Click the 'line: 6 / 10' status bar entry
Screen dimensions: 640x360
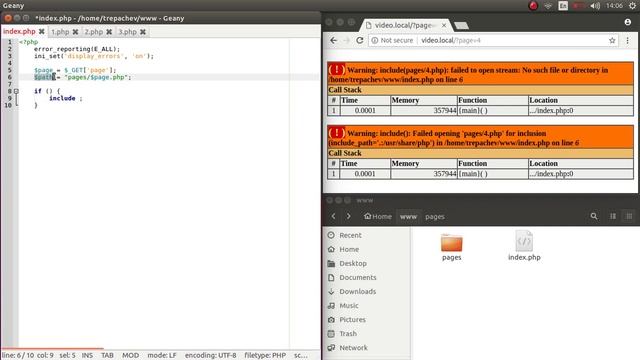pyautogui.click(x=18, y=355)
